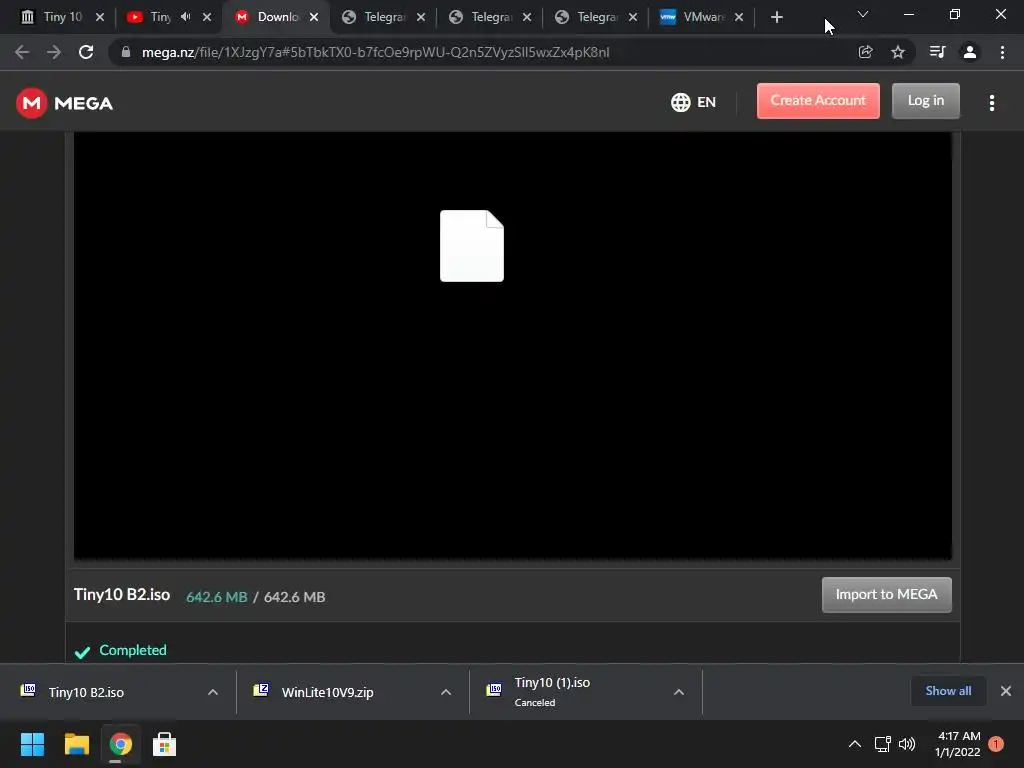Open network status tray icon

(x=882, y=744)
